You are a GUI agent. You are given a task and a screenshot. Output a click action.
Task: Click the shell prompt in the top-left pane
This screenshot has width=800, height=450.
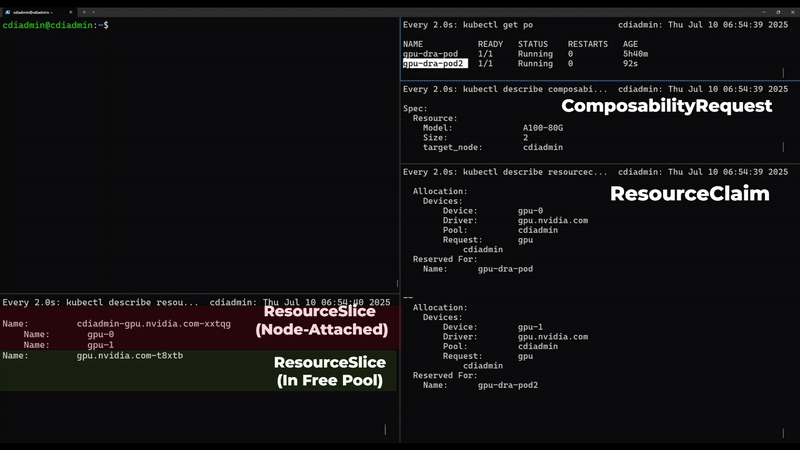(x=55, y=24)
